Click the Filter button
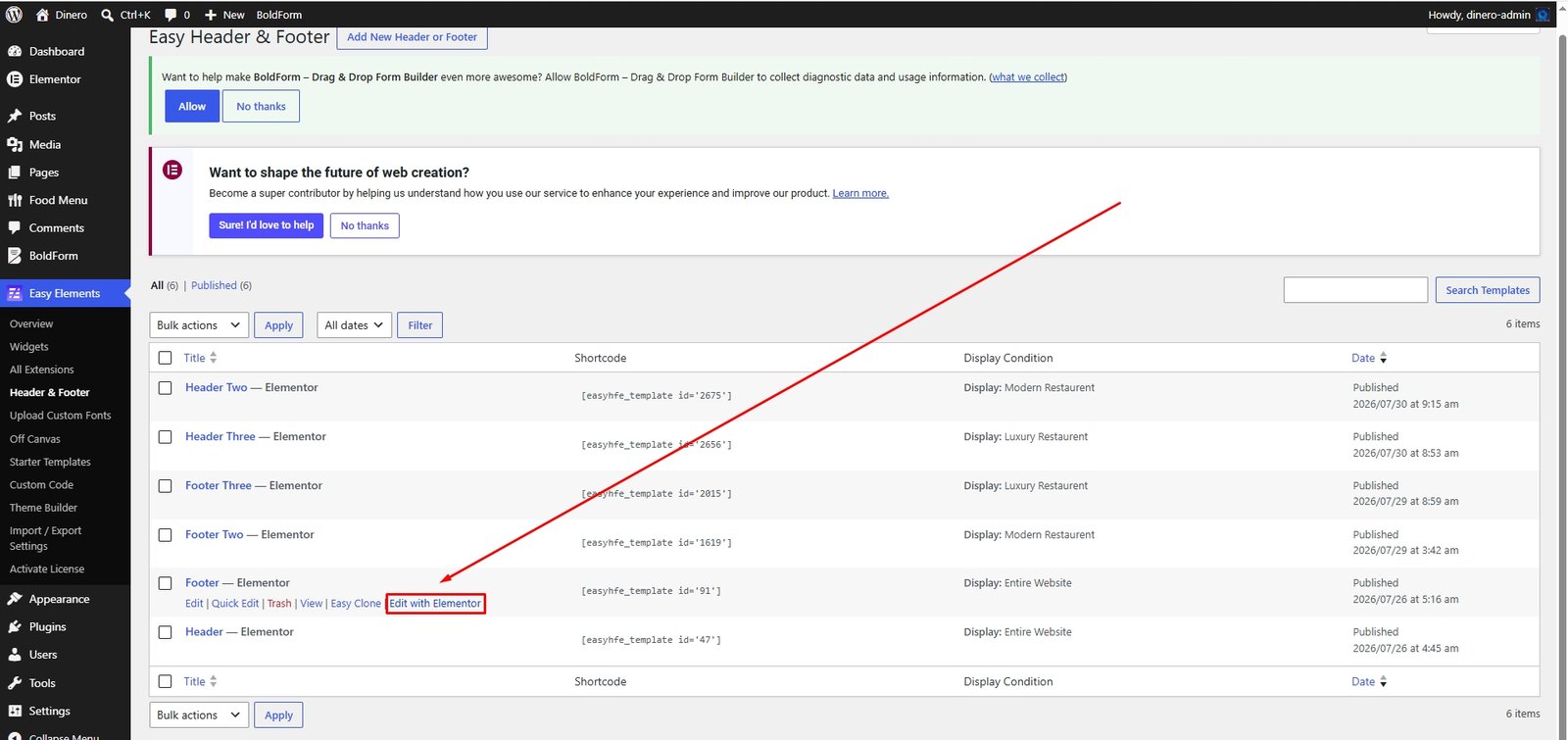1568x740 pixels. (x=420, y=325)
